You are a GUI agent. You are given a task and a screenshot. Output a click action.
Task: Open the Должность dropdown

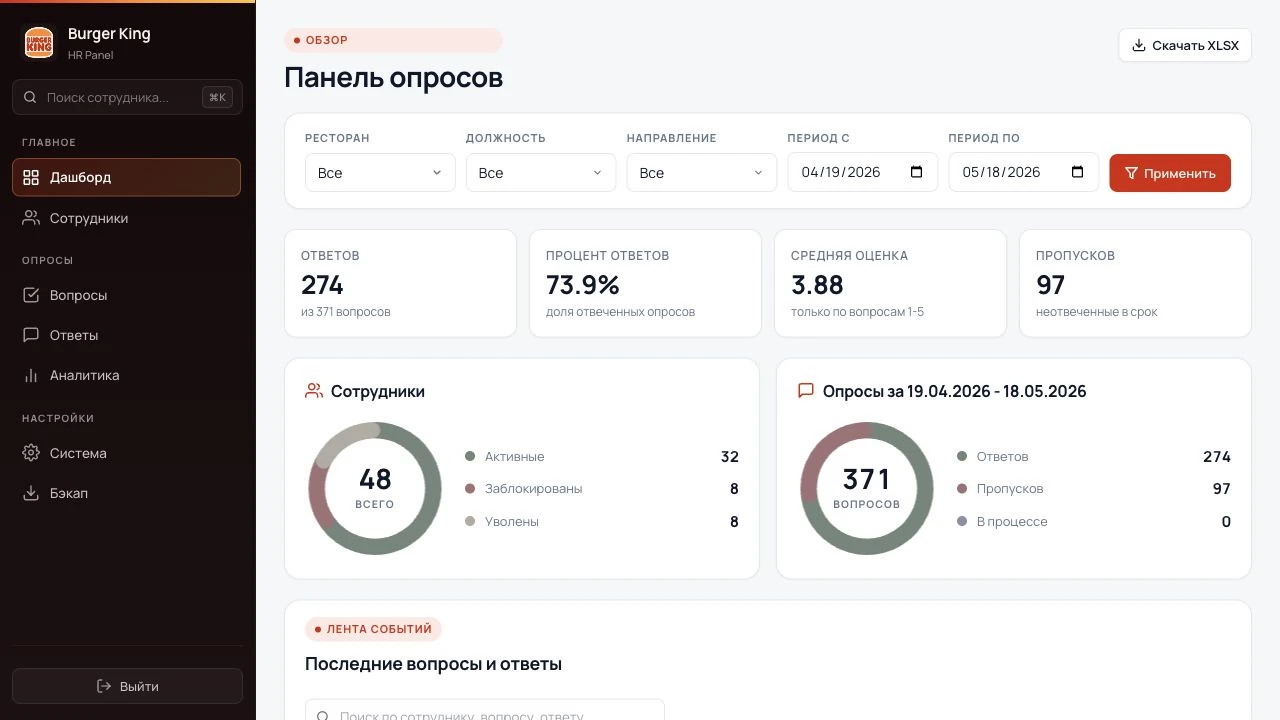click(x=541, y=172)
